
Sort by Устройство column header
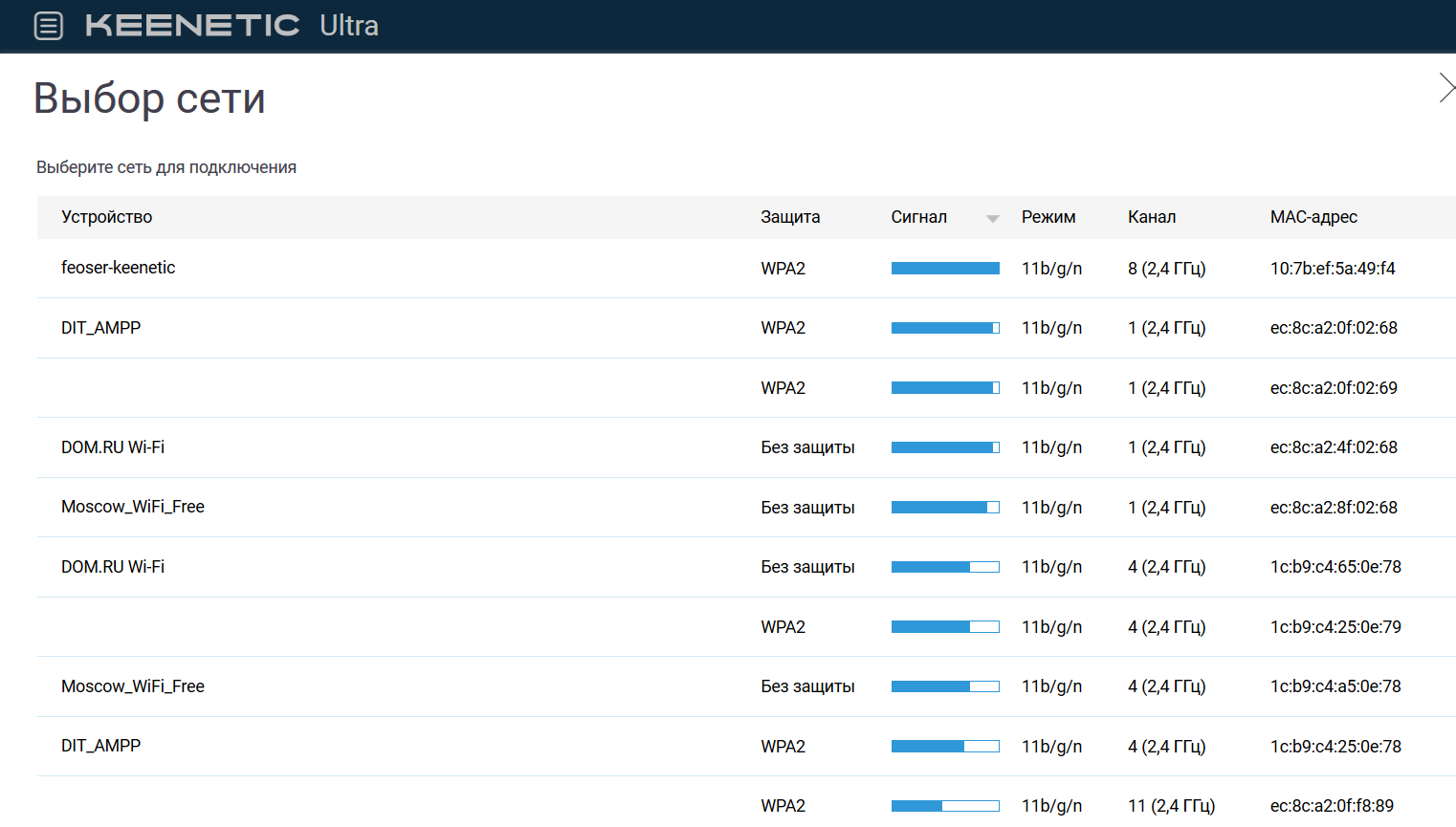pos(107,217)
